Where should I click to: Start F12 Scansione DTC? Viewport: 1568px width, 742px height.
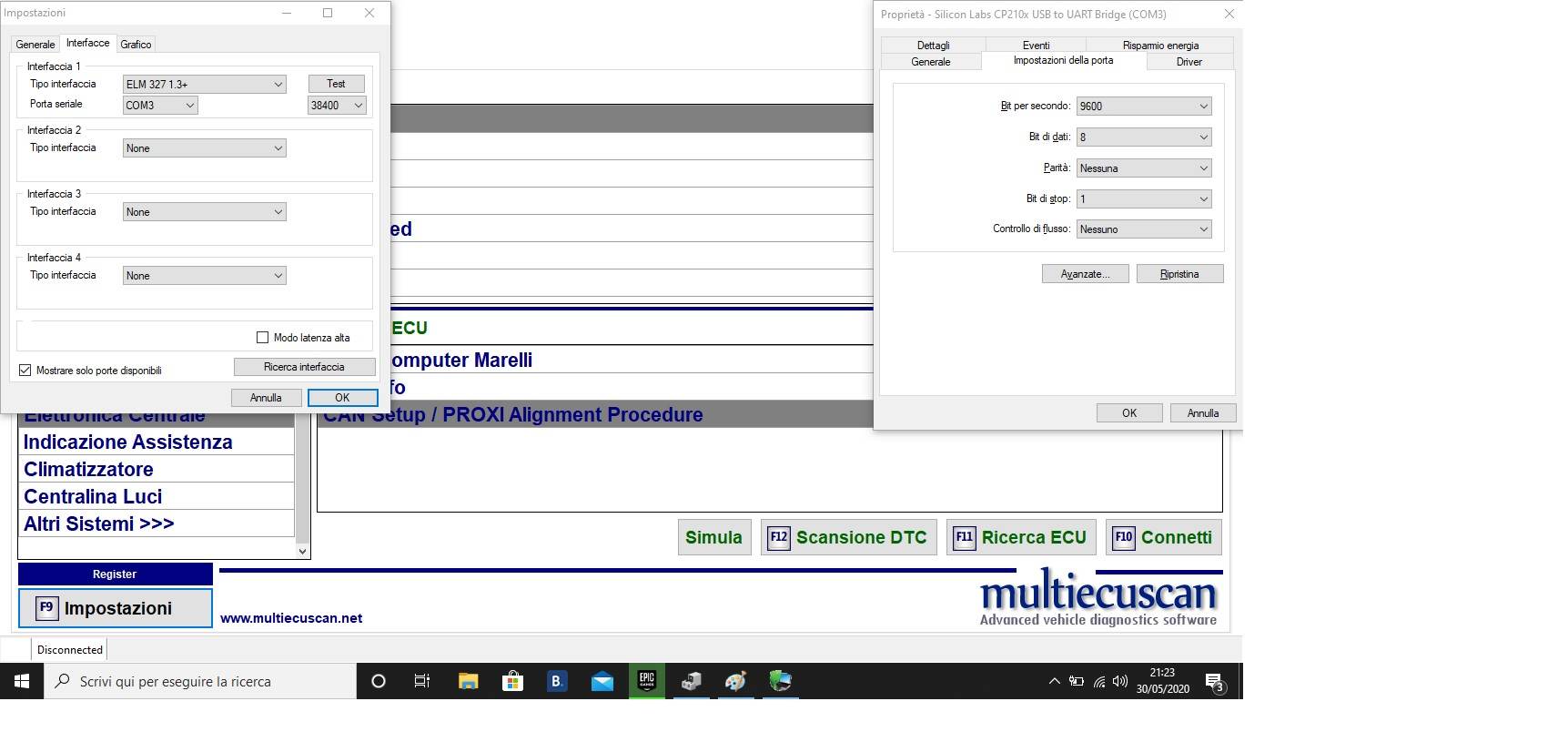click(848, 537)
